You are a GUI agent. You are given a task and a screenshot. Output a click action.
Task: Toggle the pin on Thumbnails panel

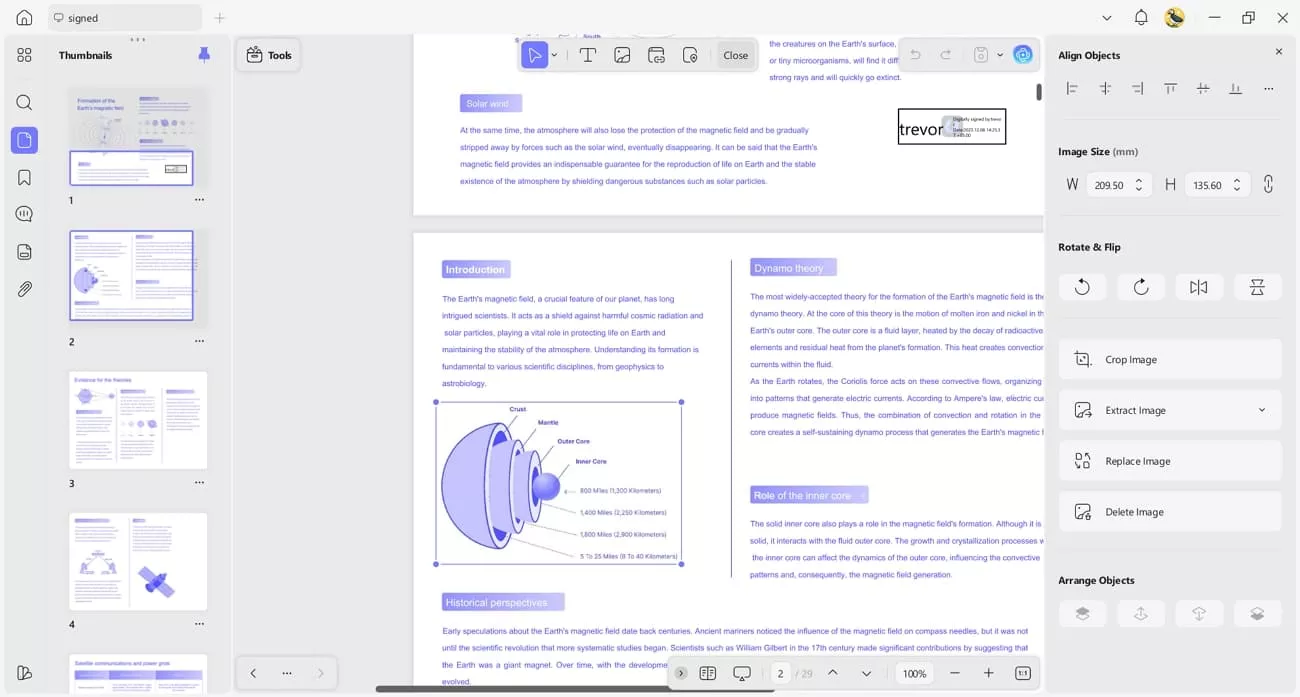204,55
